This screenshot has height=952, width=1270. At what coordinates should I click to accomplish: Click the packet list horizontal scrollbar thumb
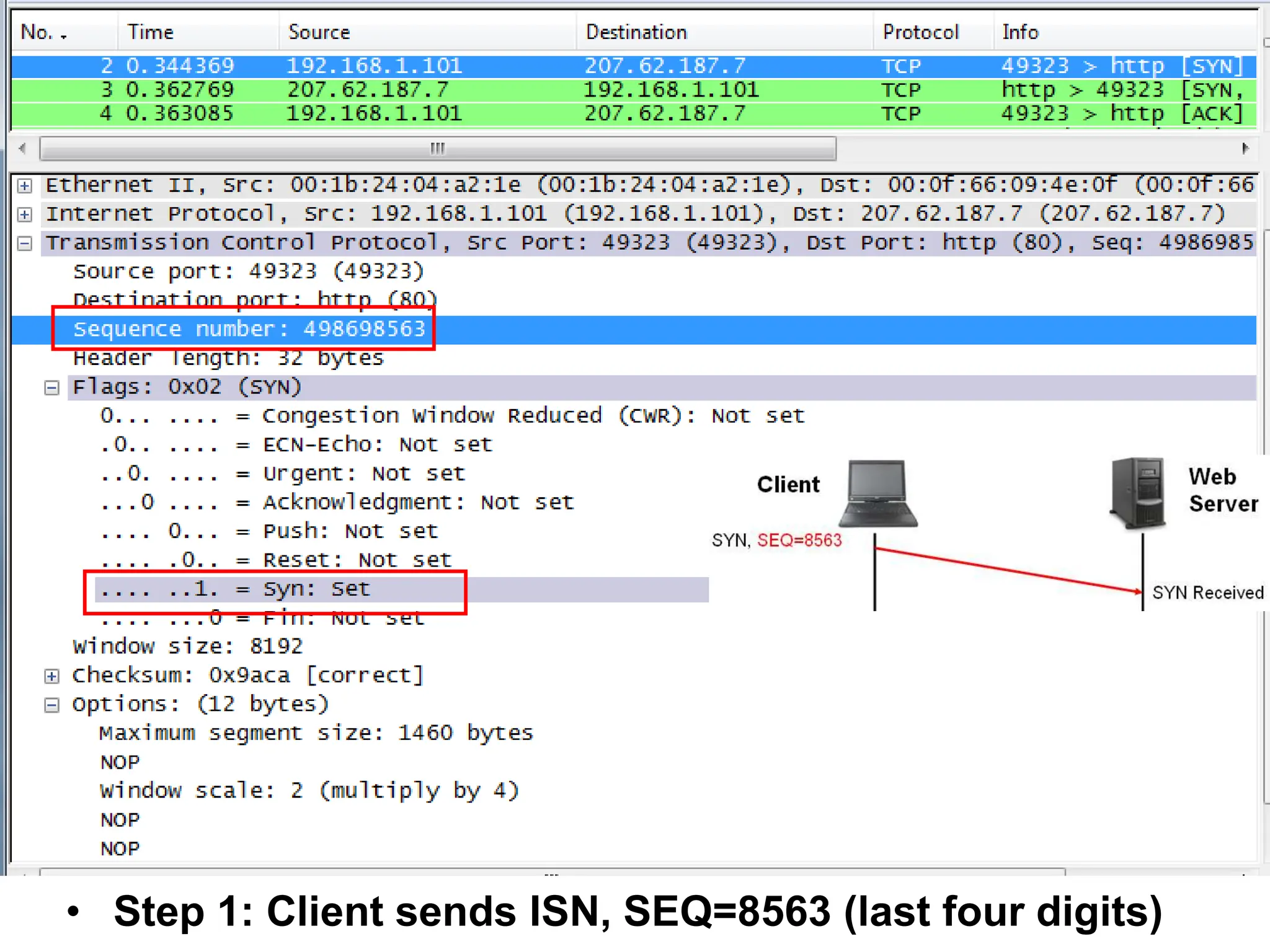tap(438, 149)
